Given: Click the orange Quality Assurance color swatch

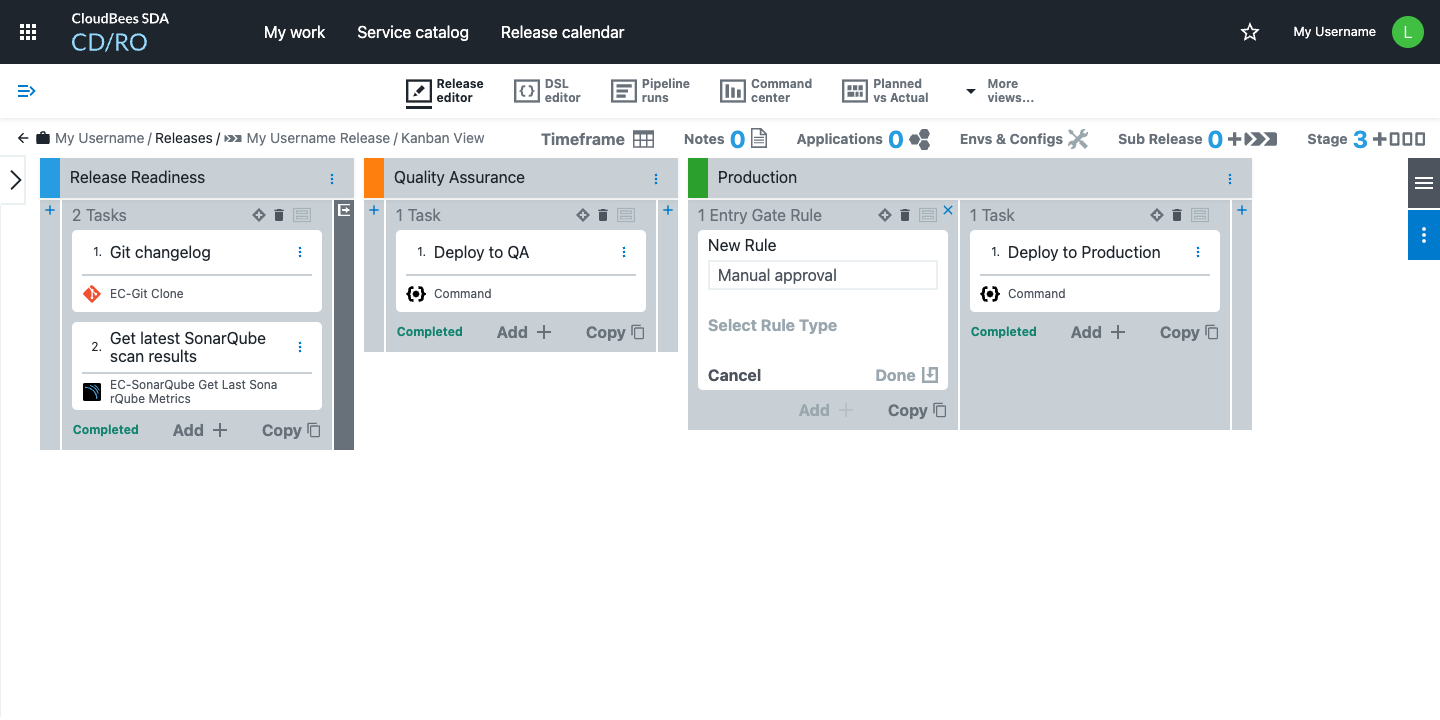Looking at the screenshot, I should (374, 178).
